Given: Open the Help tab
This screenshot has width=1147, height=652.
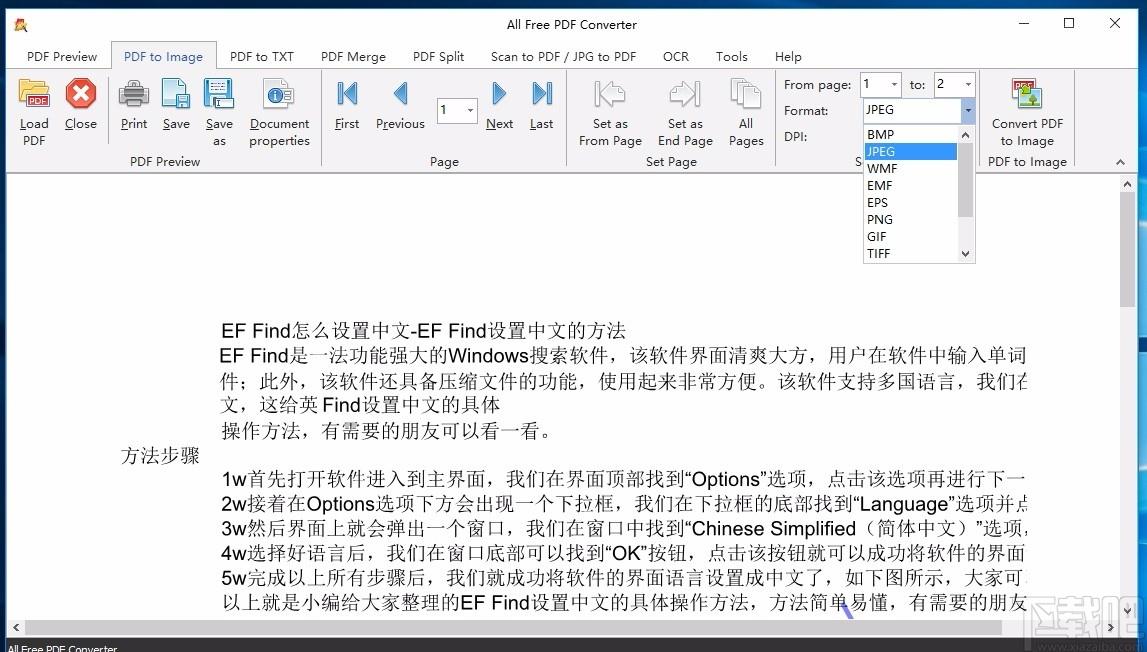Looking at the screenshot, I should pos(789,56).
